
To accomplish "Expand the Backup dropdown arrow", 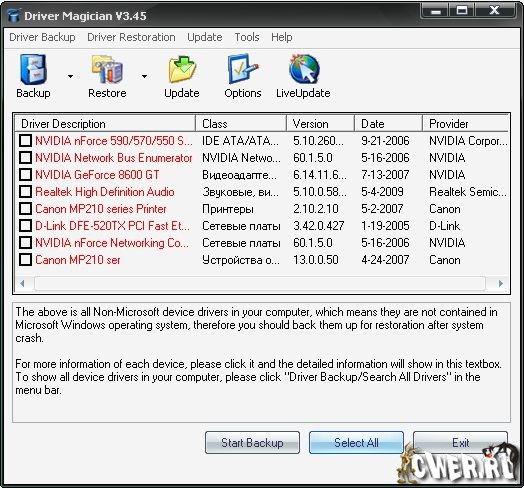I will click(70, 77).
